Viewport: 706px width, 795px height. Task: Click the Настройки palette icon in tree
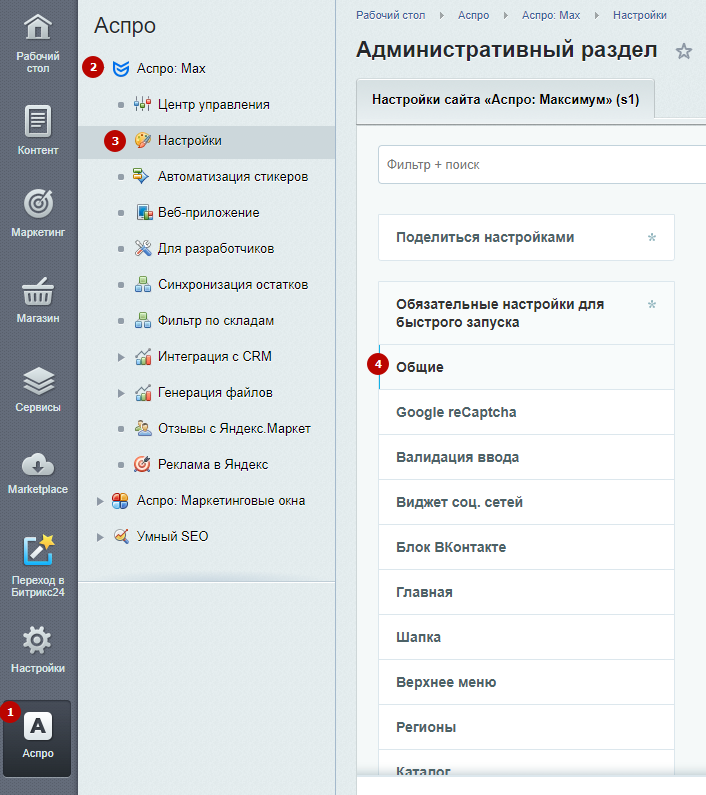tap(143, 140)
